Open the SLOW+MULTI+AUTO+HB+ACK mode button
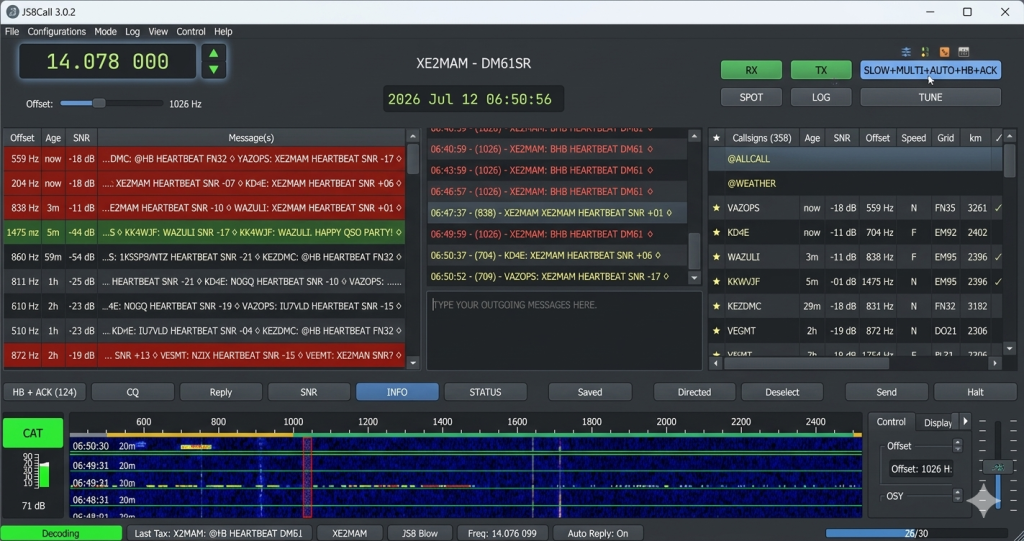Viewport: 1024px width, 541px height. 930,70
